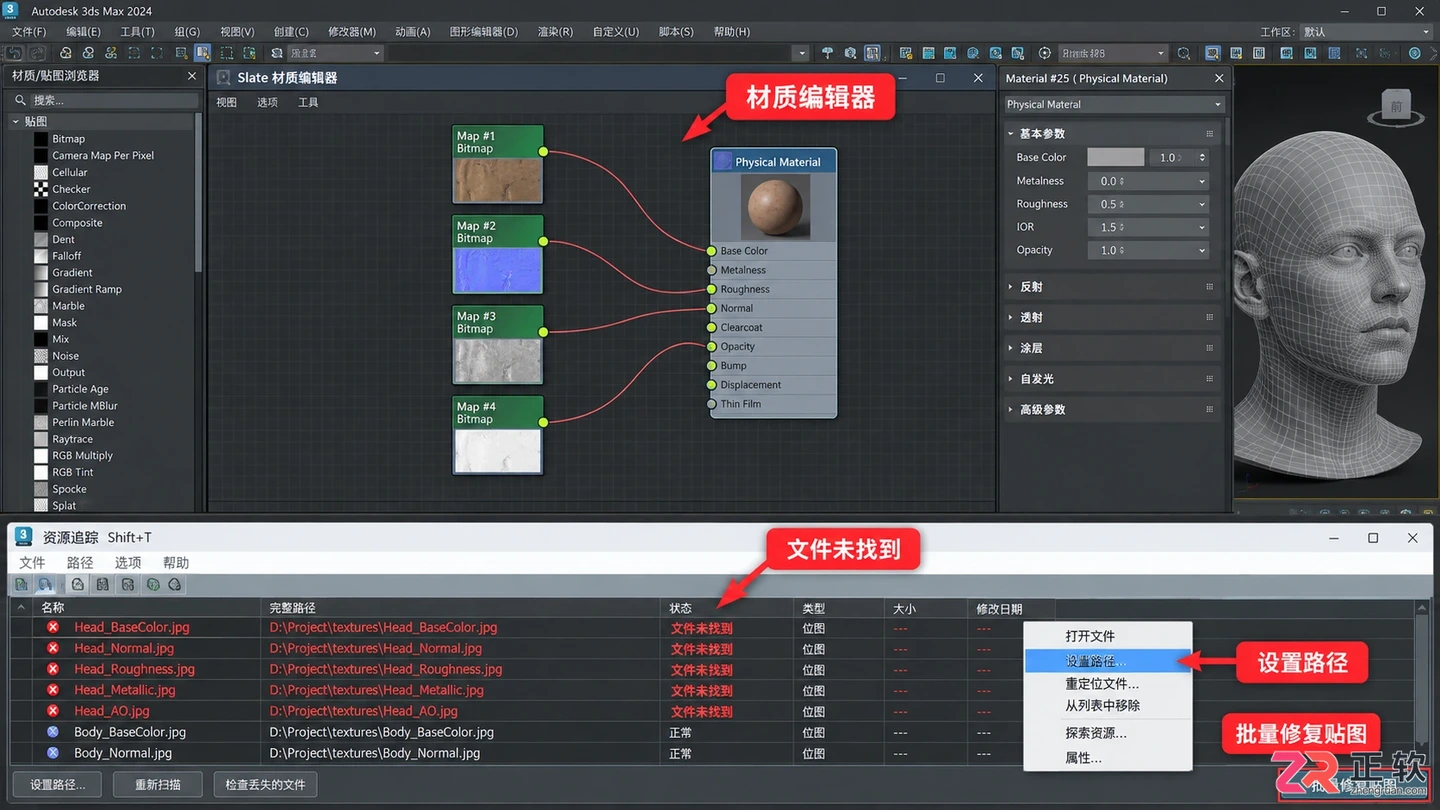Viewport: 1440px width, 810px height.
Task: Open the 修改器(M) main menu
Action: [352, 32]
